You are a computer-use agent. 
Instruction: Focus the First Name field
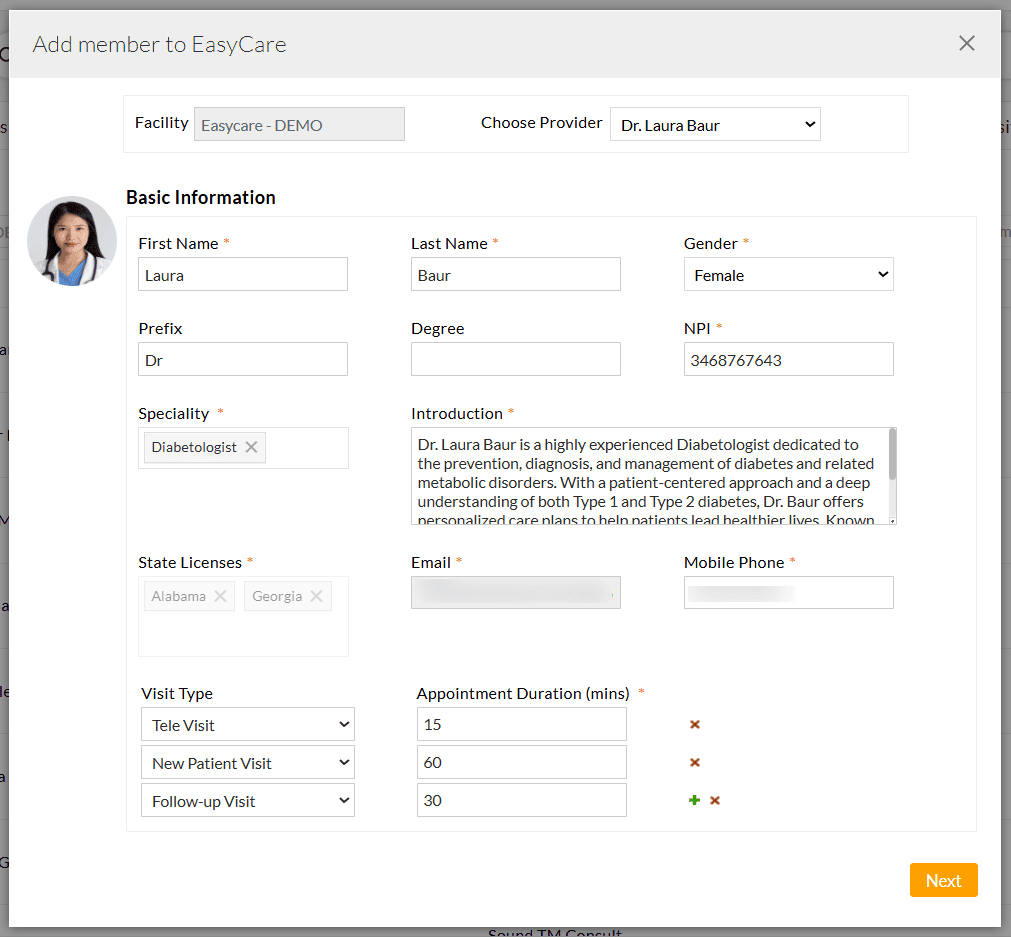[243, 275]
